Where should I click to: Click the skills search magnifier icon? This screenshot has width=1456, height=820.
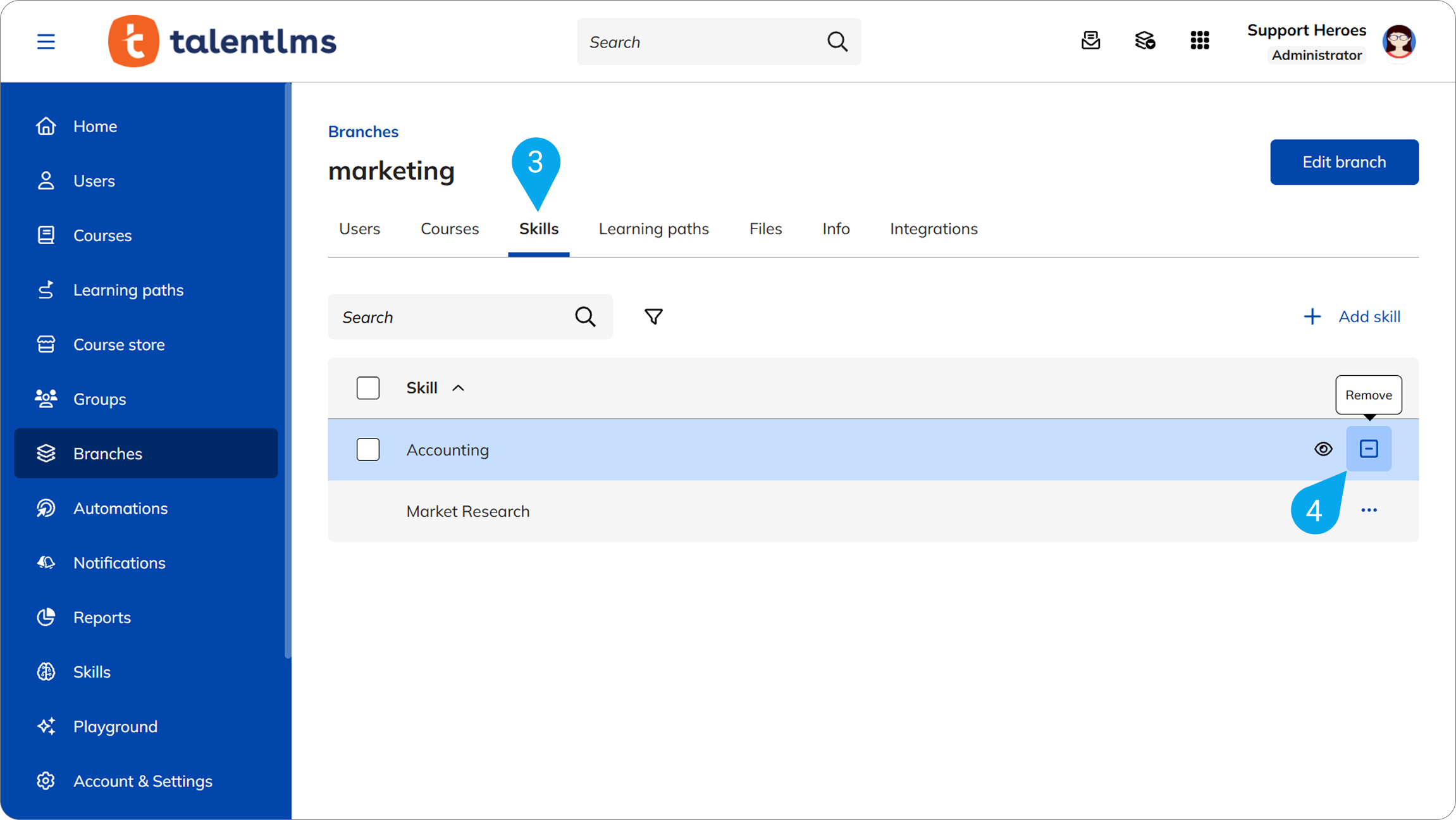[585, 316]
